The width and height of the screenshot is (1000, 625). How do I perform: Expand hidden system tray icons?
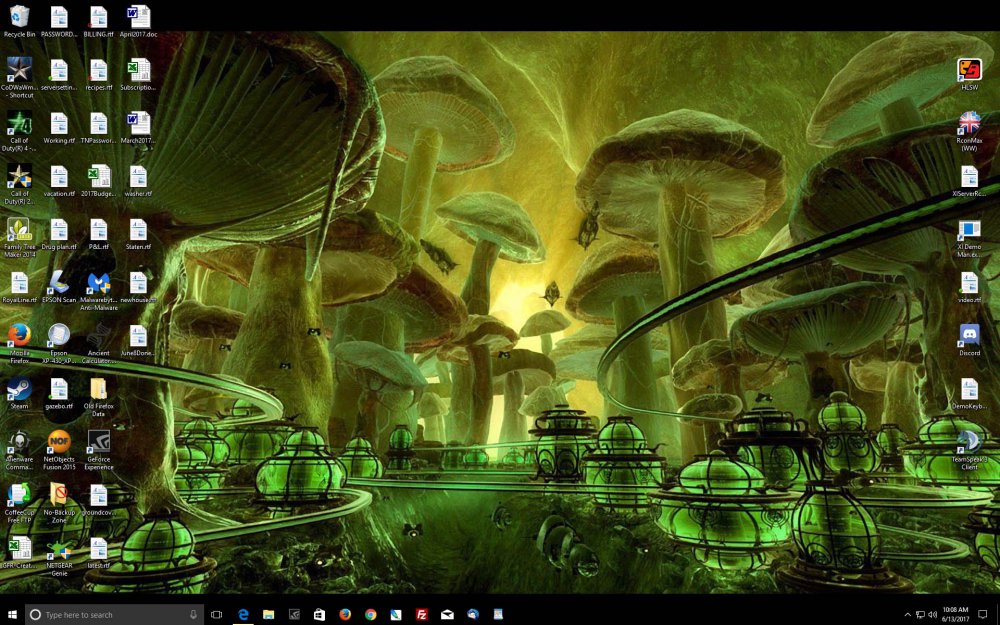click(906, 614)
